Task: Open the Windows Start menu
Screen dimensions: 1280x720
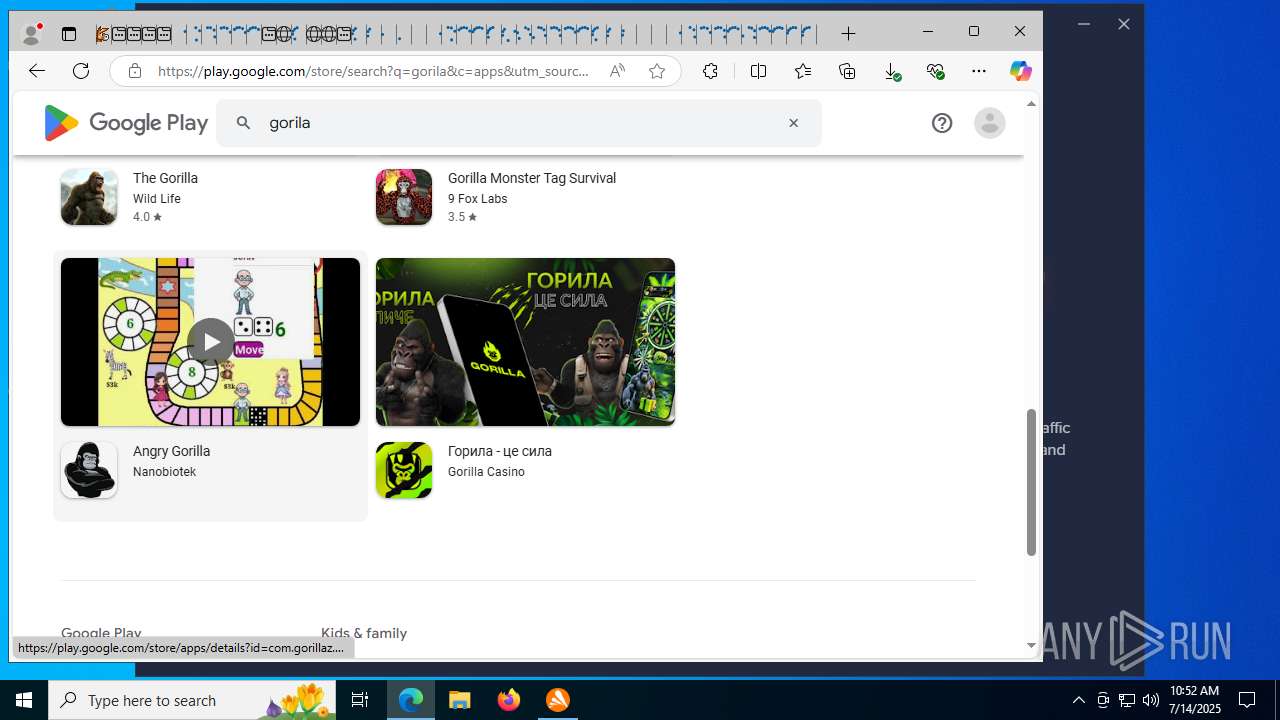Action: 24,700
